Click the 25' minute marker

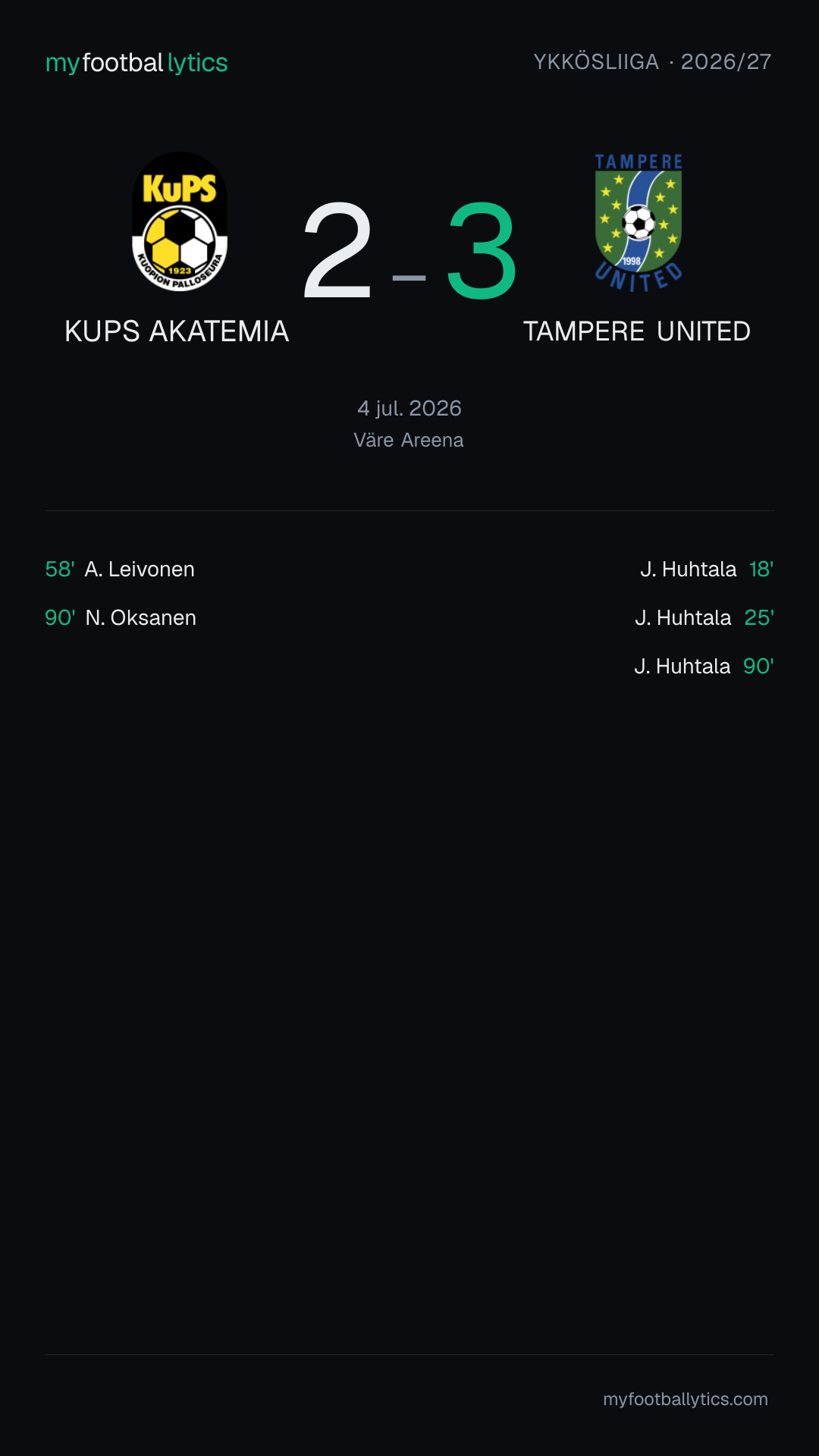pos(759,617)
